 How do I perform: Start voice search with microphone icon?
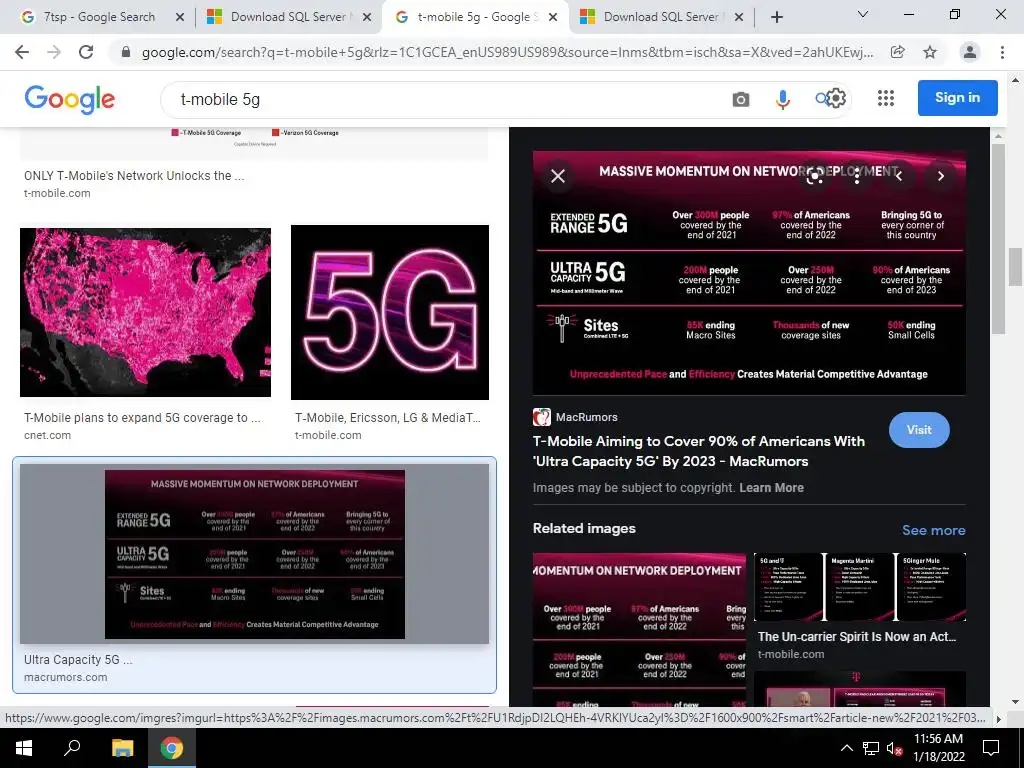[782, 99]
